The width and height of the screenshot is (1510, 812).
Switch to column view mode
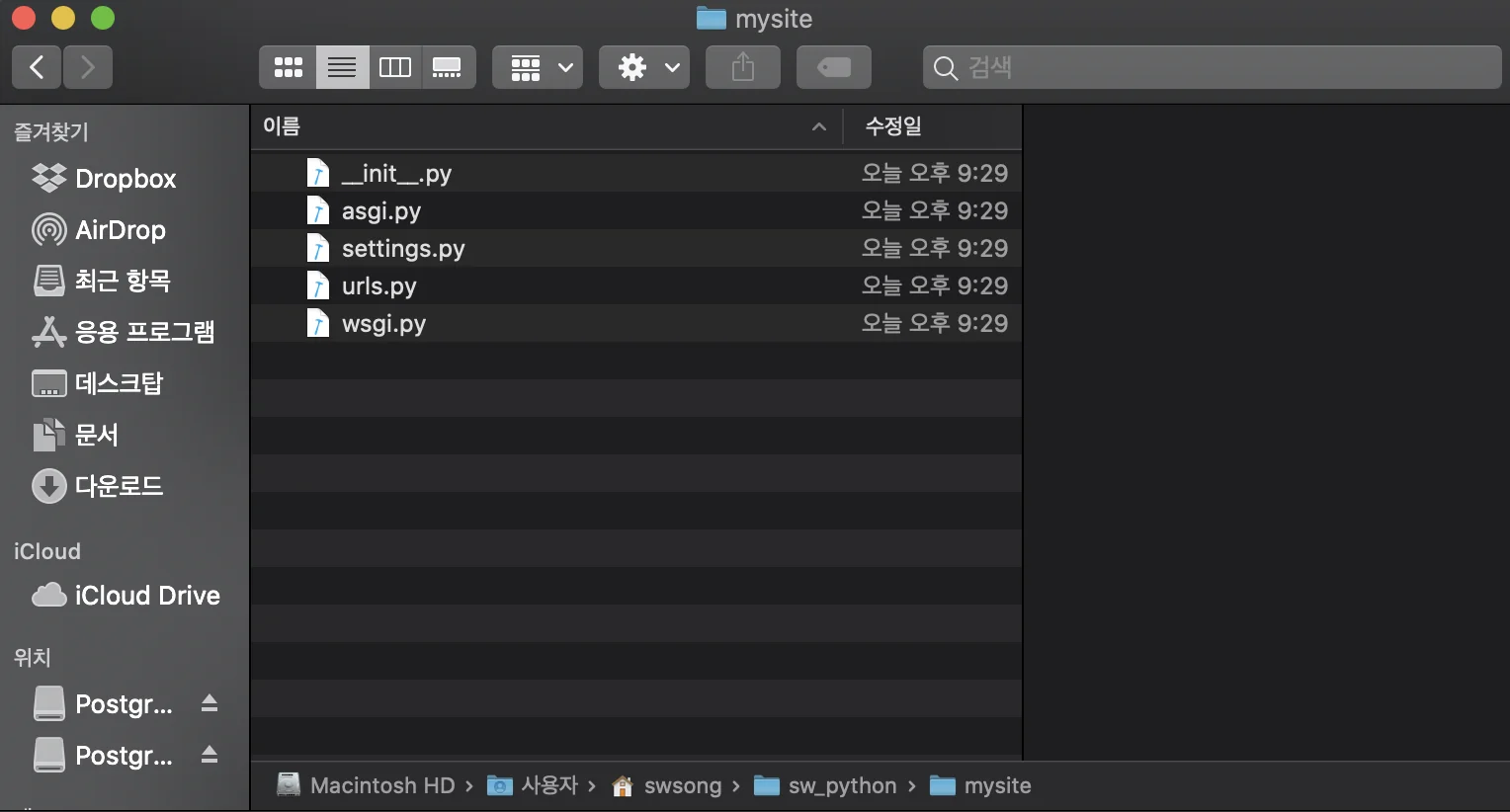click(395, 67)
